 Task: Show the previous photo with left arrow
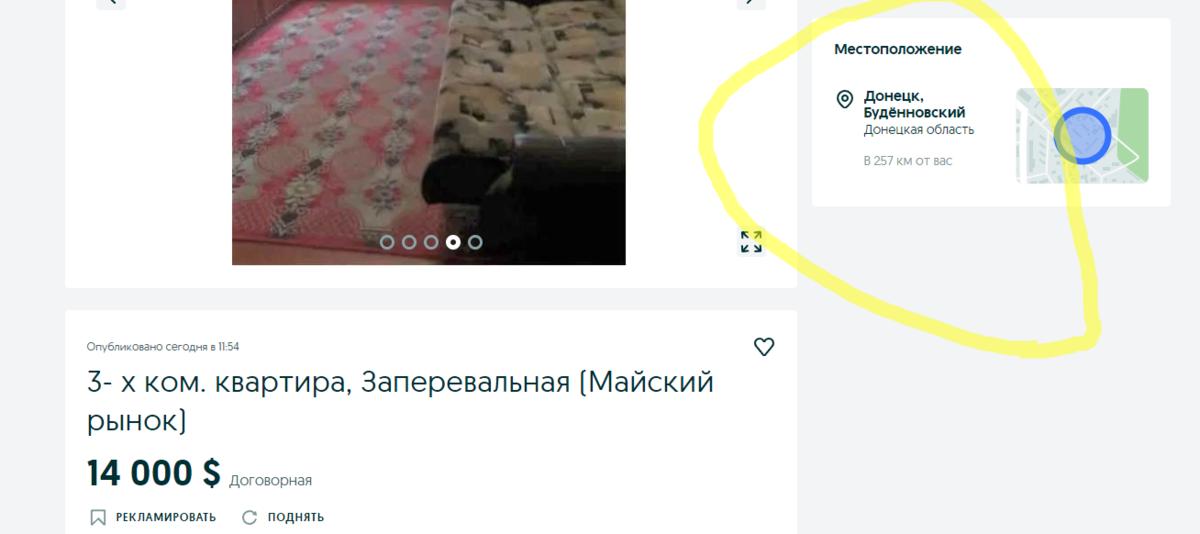(x=111, y=2)
